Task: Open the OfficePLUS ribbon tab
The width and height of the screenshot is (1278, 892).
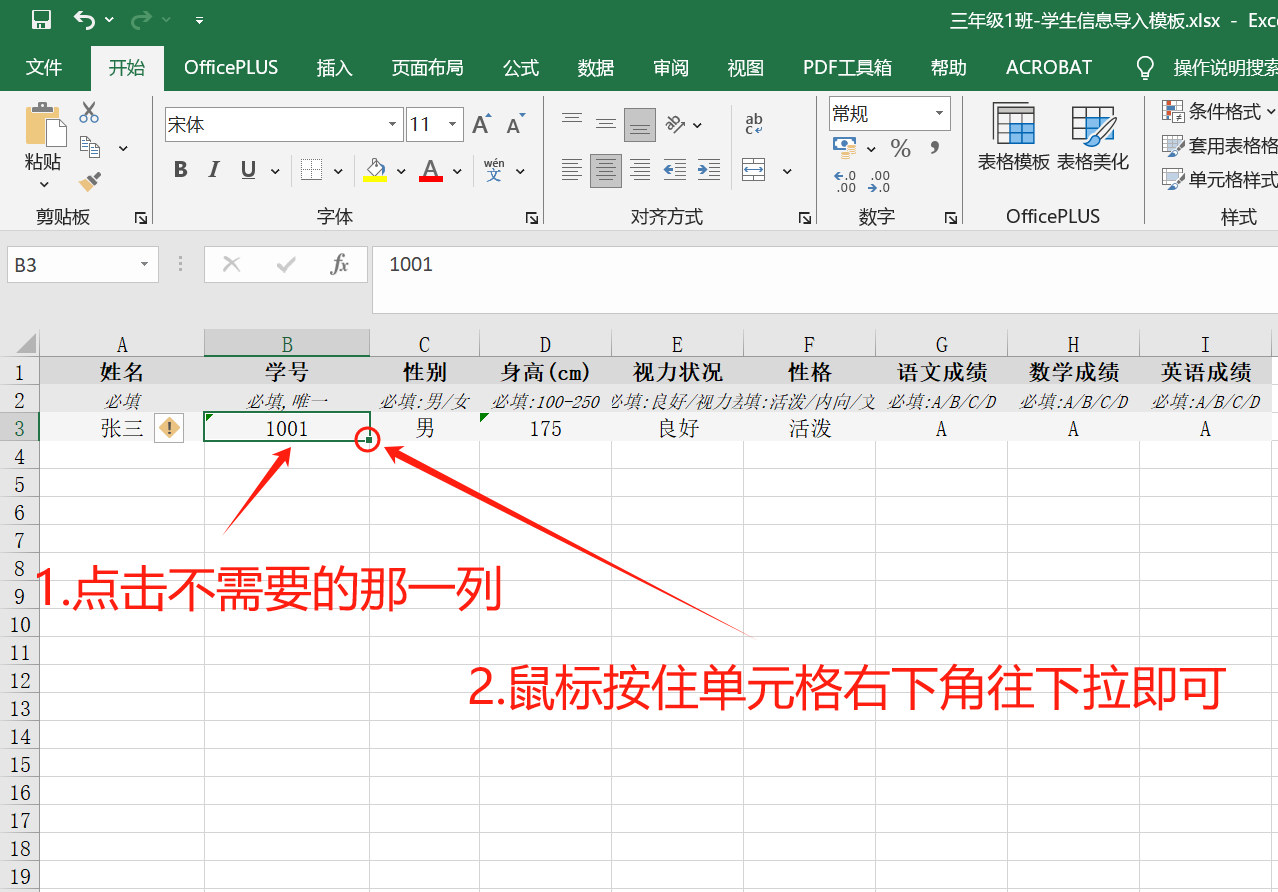Action: pos(231,67)
